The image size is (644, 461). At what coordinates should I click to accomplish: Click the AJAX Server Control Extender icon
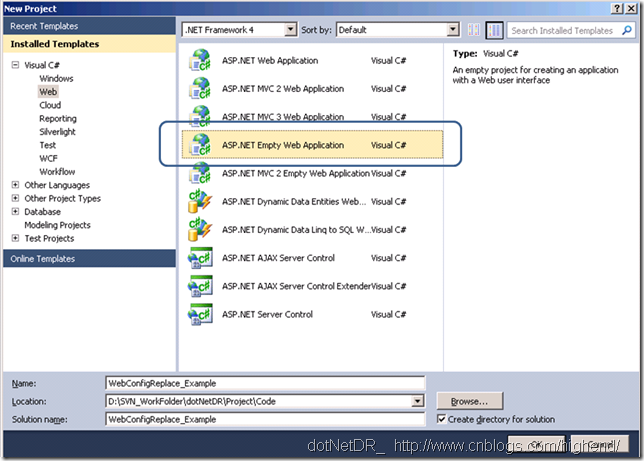point(200,286)
